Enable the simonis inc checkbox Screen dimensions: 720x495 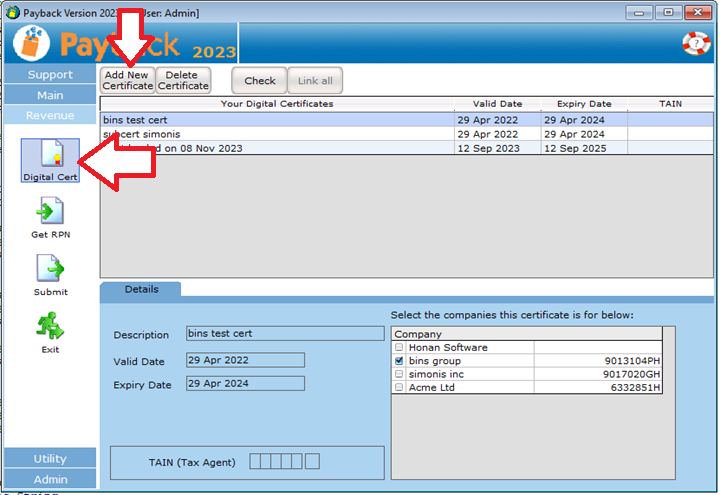[x=400, y=373]
